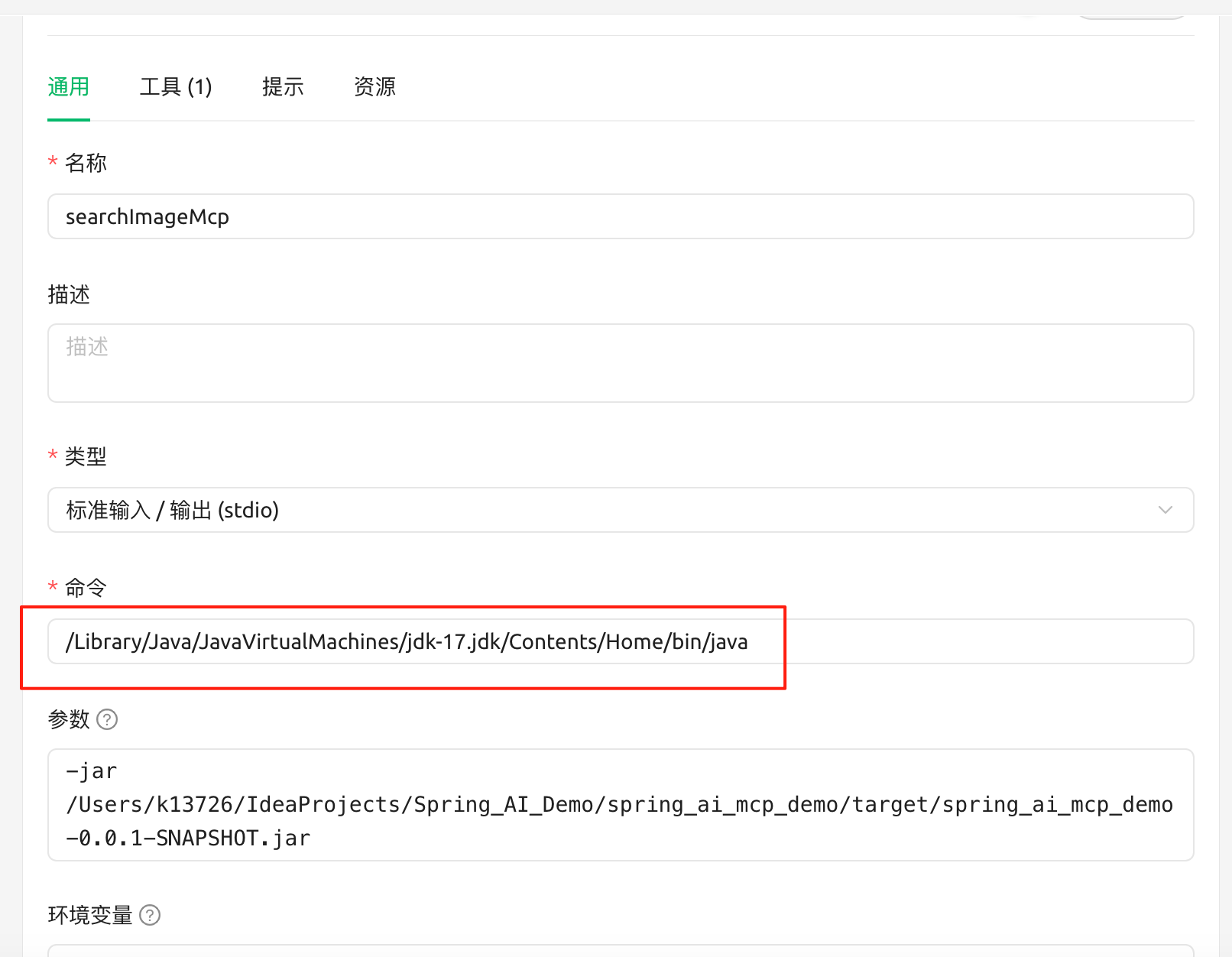Open the 提示 tab
This screenshot has height=957, width=1232.
point(283,87)
